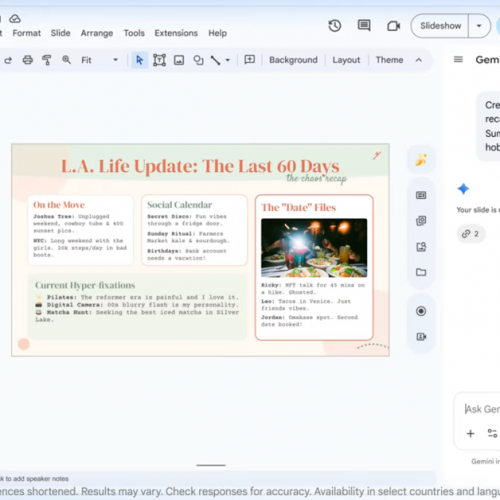Choose the select arrow cursor tool
500x500 pixels.
click(139, 60)
